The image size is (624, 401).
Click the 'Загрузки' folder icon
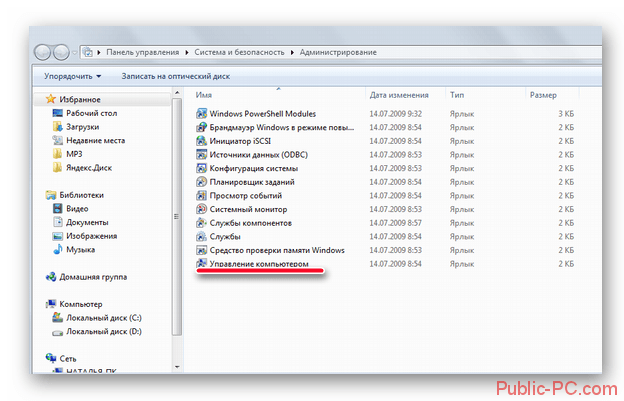click(58, 127)
